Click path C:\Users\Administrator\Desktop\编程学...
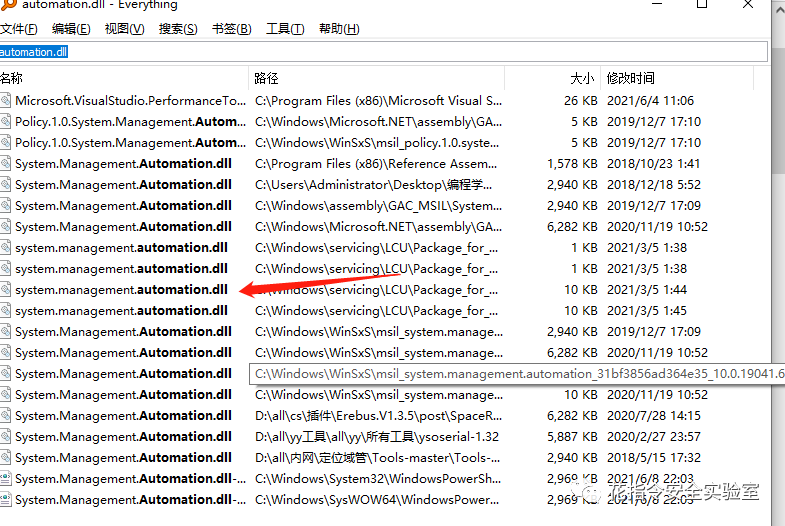The image size is (785, 526). click(373, 185)
